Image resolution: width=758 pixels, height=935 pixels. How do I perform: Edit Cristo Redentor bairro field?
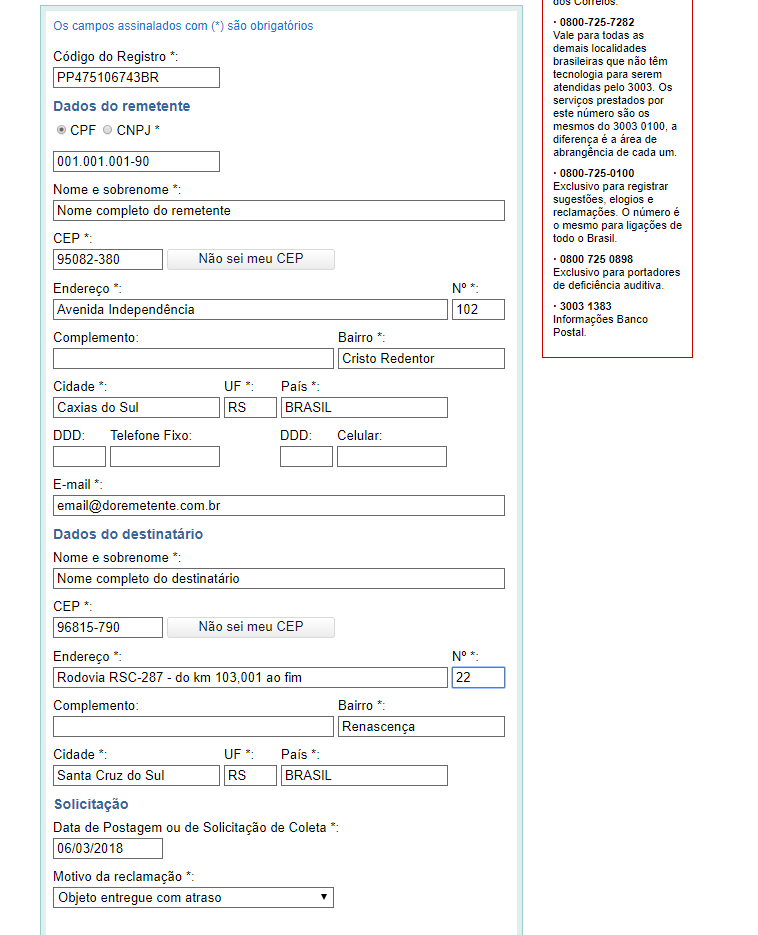pos(421,358)
